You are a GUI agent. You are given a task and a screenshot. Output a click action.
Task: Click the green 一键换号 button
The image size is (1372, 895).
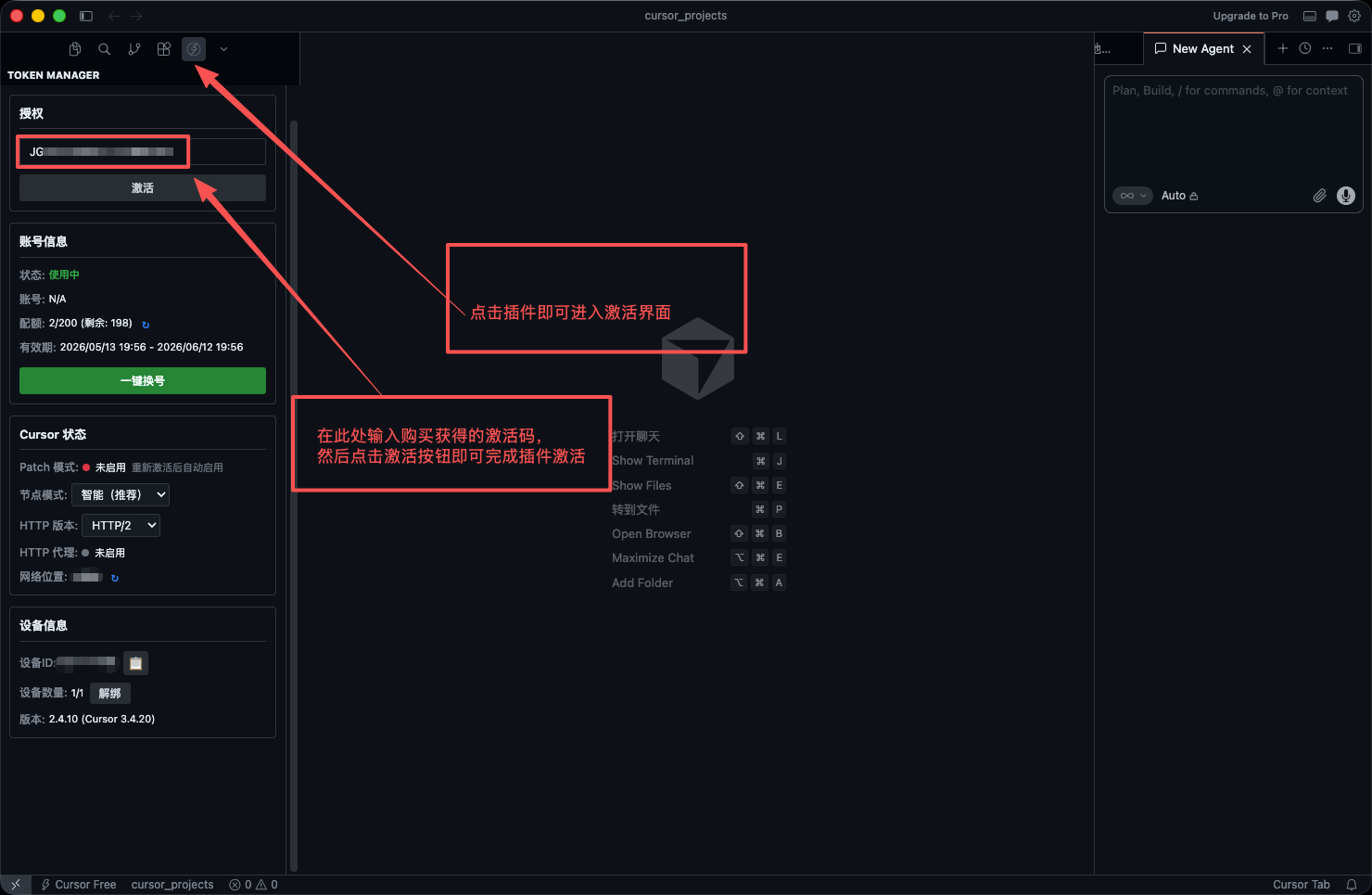pyautogui.click(x=143, y=381)
